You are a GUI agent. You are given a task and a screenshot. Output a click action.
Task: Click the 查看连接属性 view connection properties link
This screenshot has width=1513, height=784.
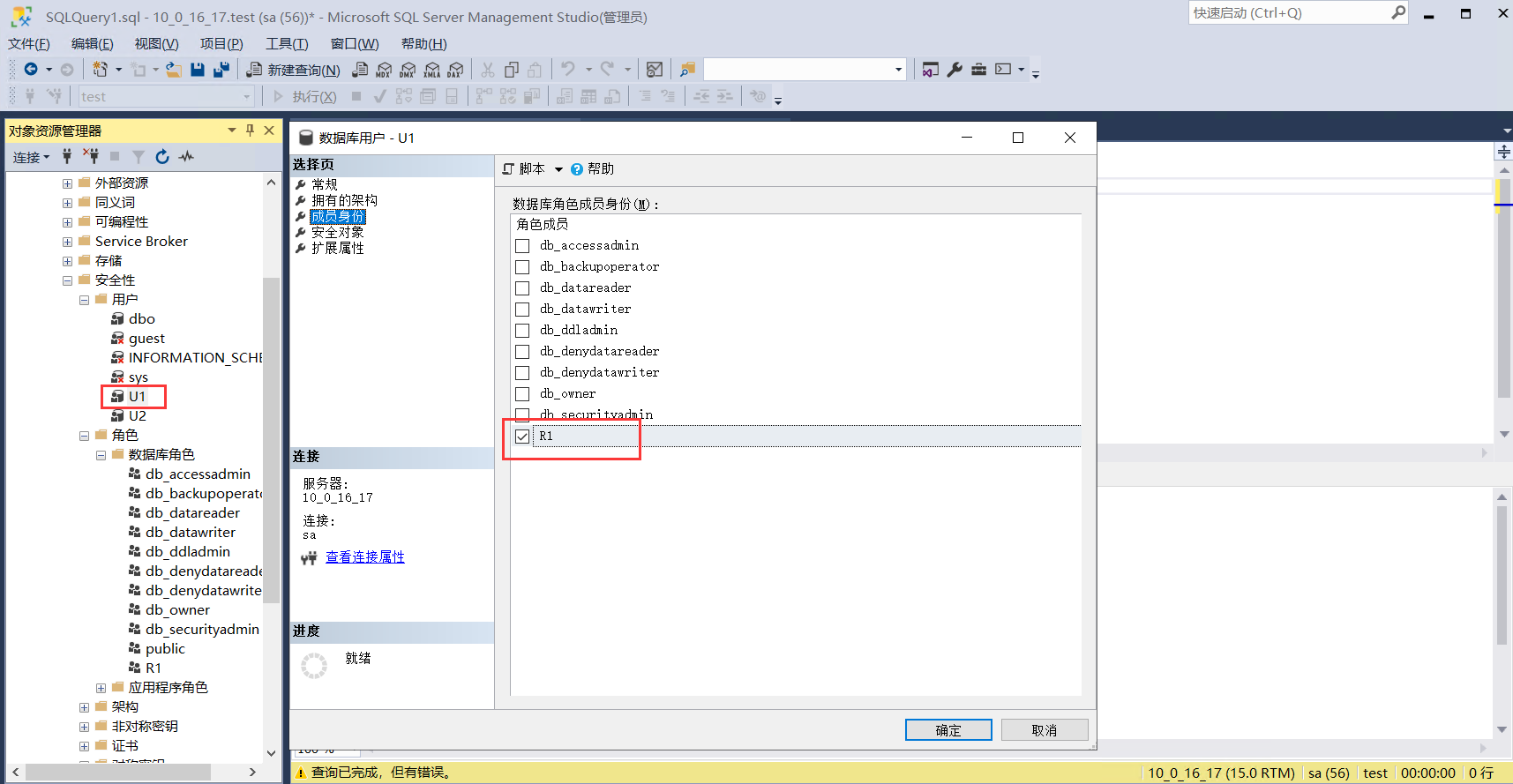pos(365,557)
